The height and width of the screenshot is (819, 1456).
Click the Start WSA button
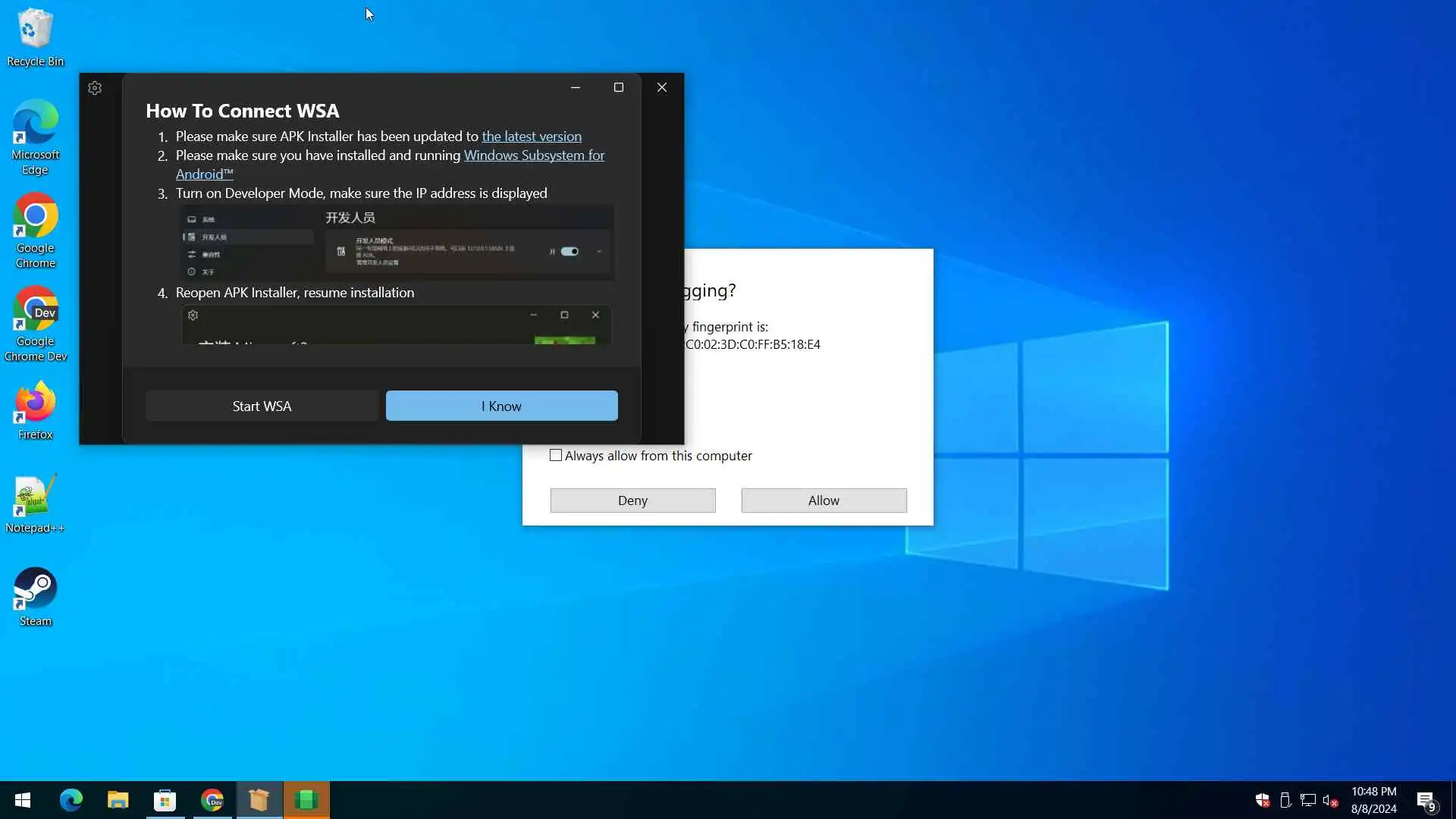(x=262, y=406)
